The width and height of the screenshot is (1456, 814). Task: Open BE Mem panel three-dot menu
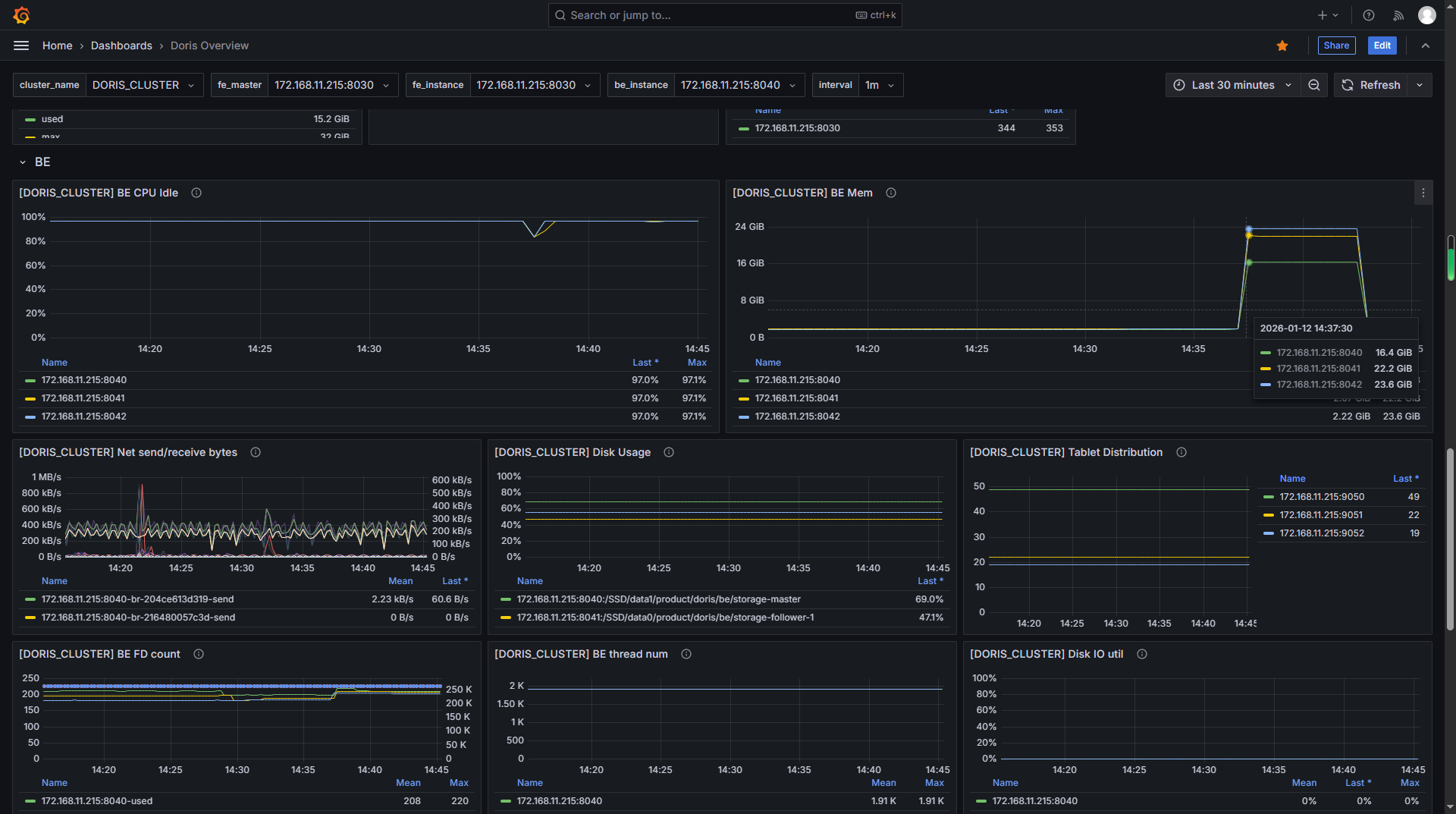[x=1423, y=193]
